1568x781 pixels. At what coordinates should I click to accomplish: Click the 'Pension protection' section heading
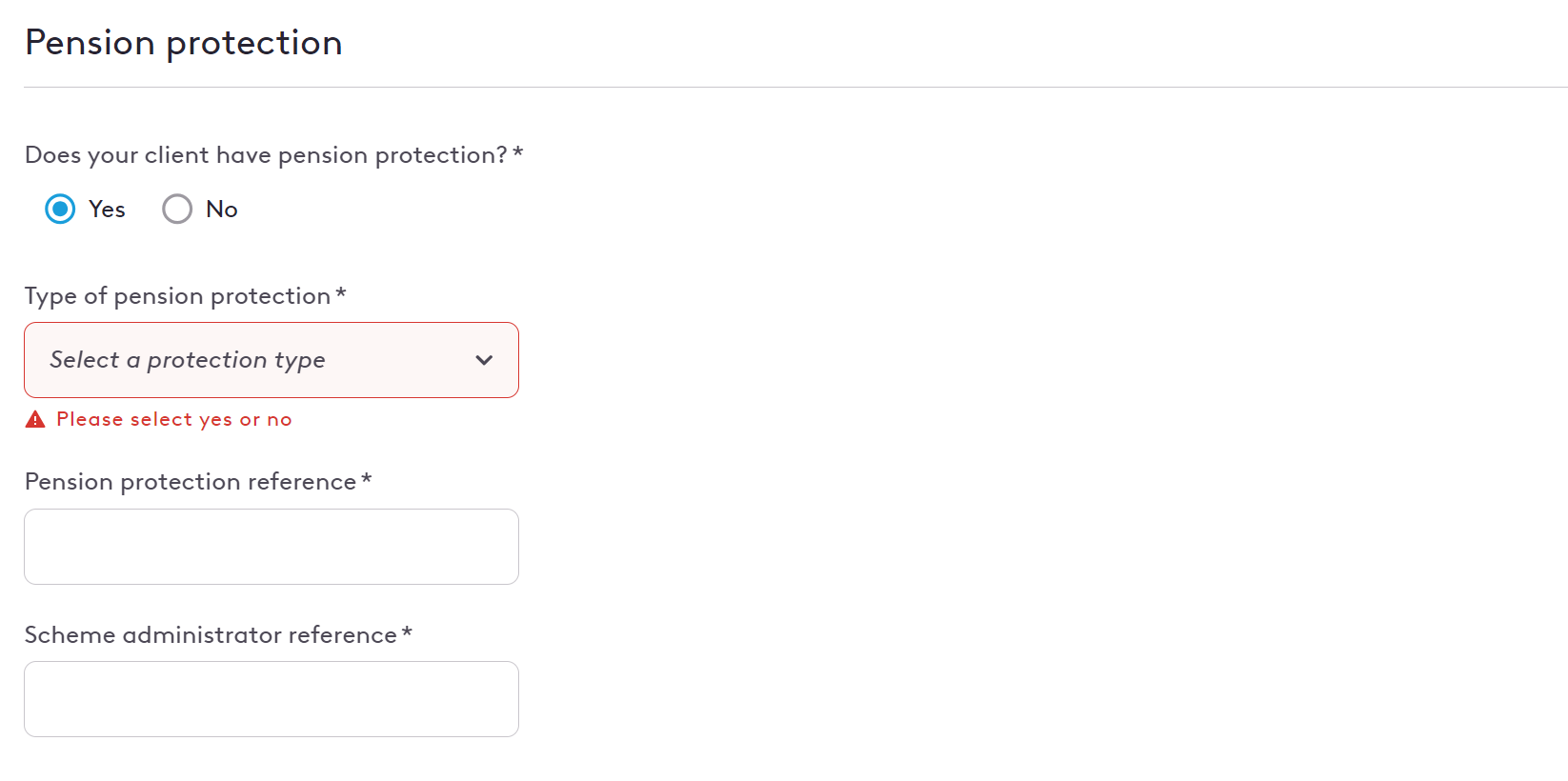[x=184, y=43]
